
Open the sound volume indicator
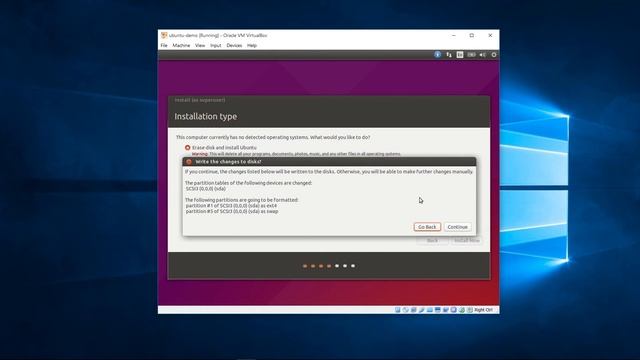(483, 54)
